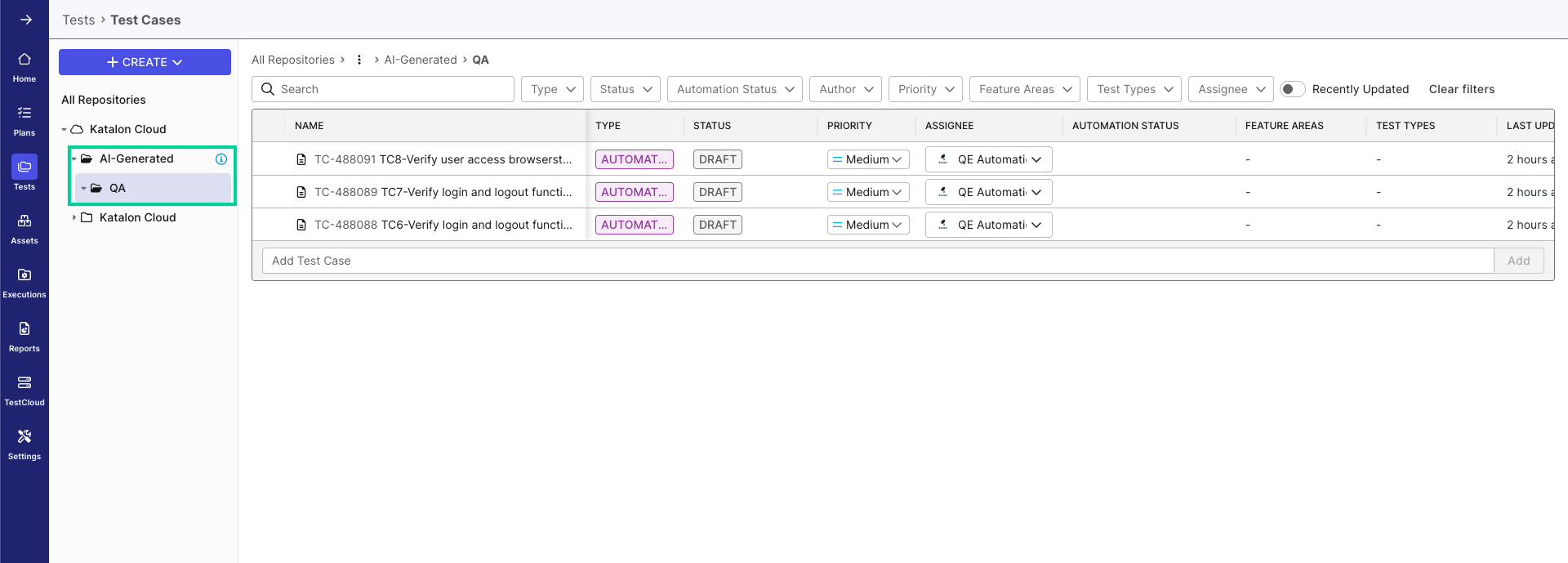Open the breadcrumb three-dot menu
Viewport: 1568px width, 563px height.
359,60
